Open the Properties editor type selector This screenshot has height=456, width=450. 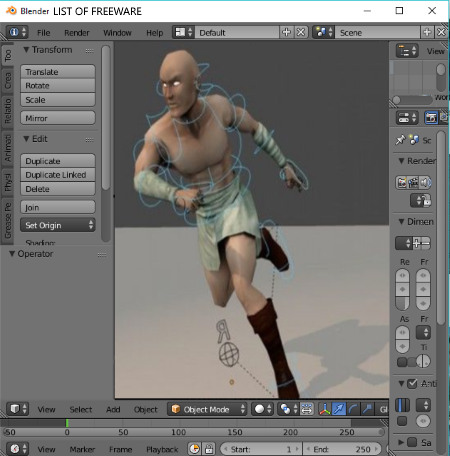tap(407, 118)
